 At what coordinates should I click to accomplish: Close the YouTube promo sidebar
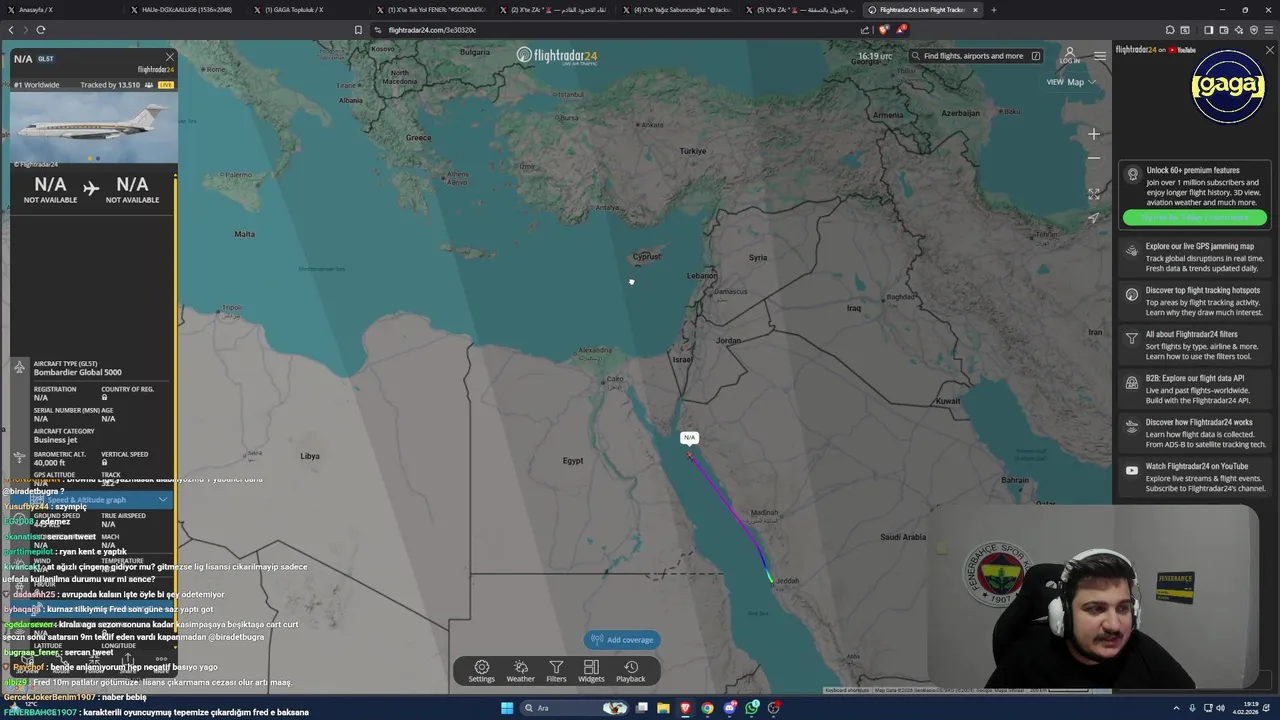click(x=1270, y=49)
